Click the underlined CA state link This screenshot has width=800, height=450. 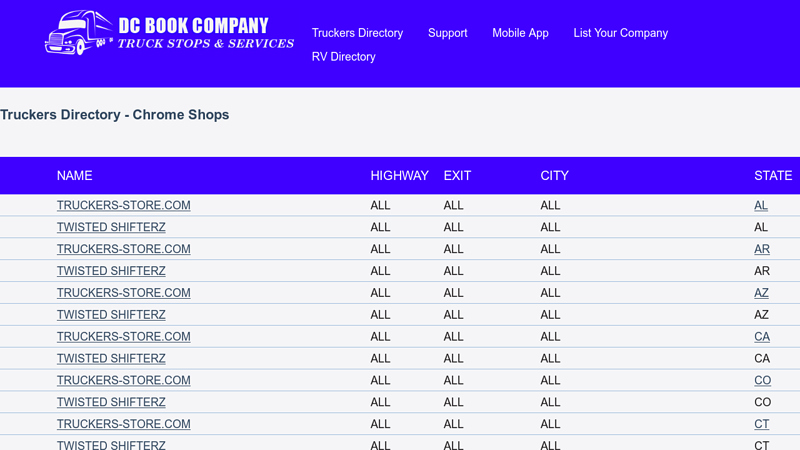point(762,337)
